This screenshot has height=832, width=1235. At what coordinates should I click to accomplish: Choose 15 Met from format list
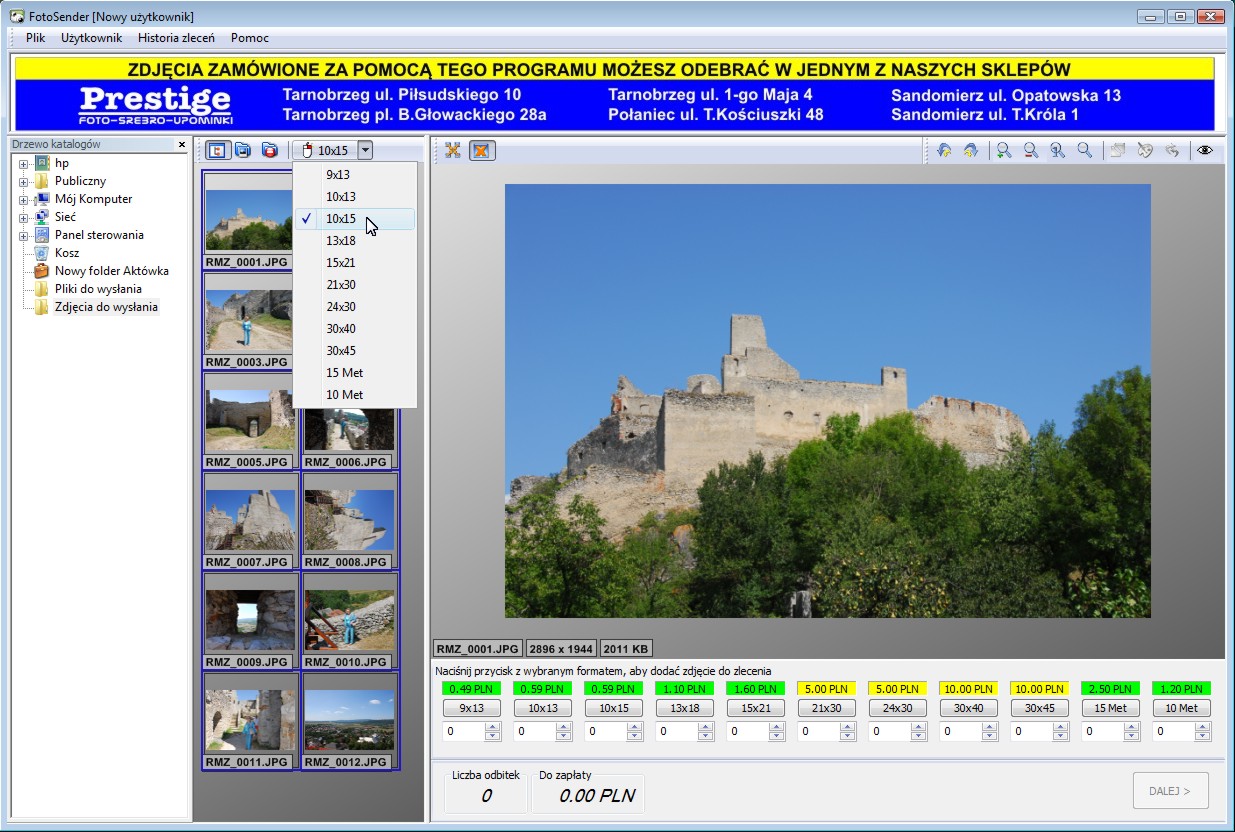tap(344, 373)
